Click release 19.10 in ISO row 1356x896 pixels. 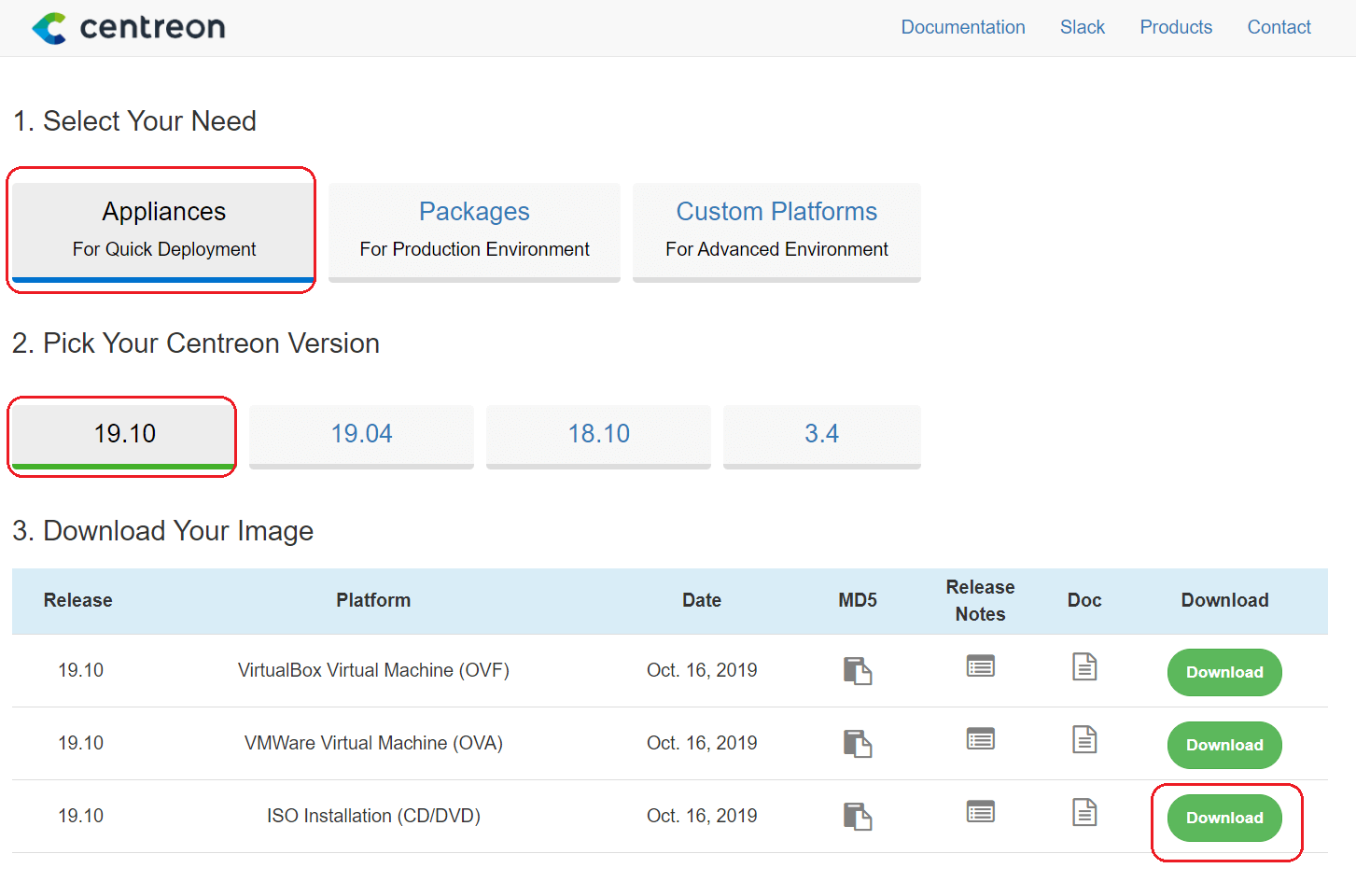[x=80, y=816]
